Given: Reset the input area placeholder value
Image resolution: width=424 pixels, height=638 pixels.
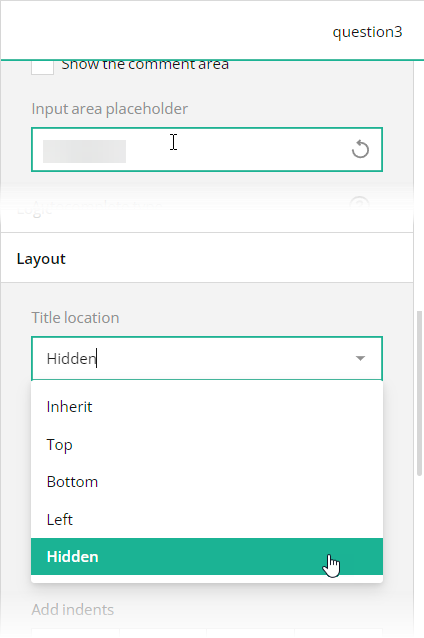Looking at the screenshot, I should point(360,149).
